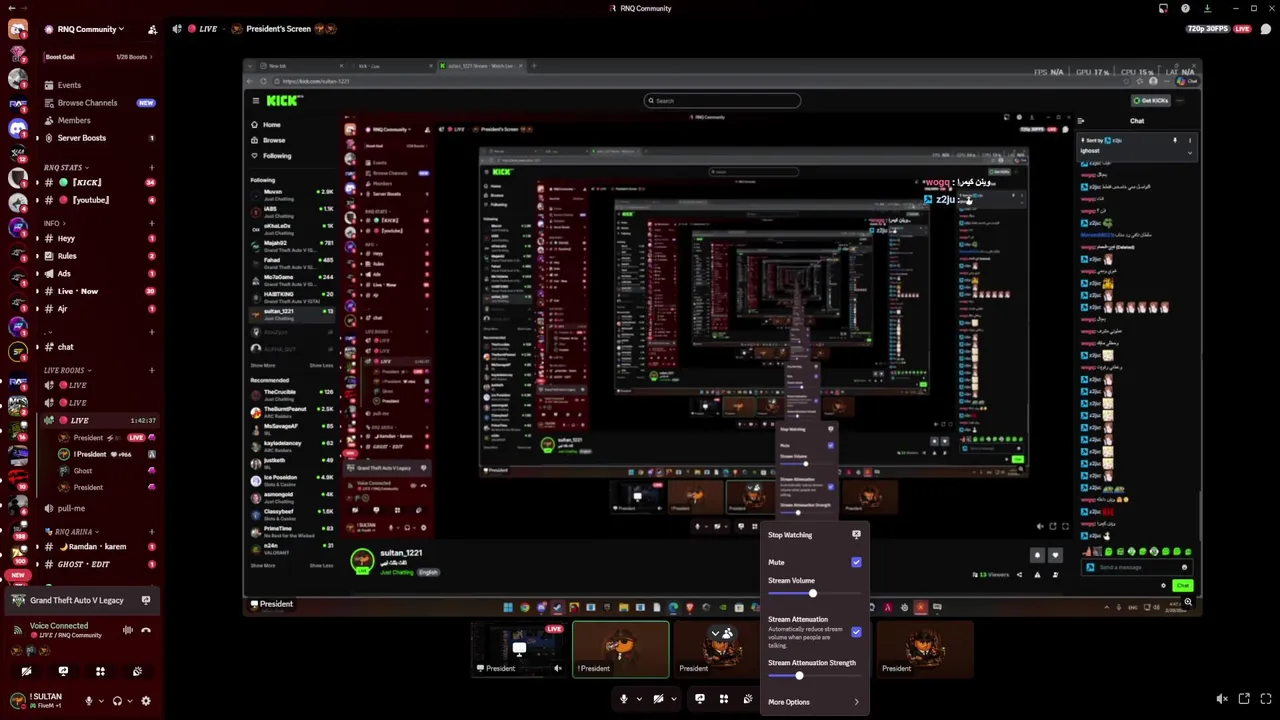The width and height of the screenshot is (1280, 720).
Task: Add a channel to RNQ STATS category
Action: [152, 167]
